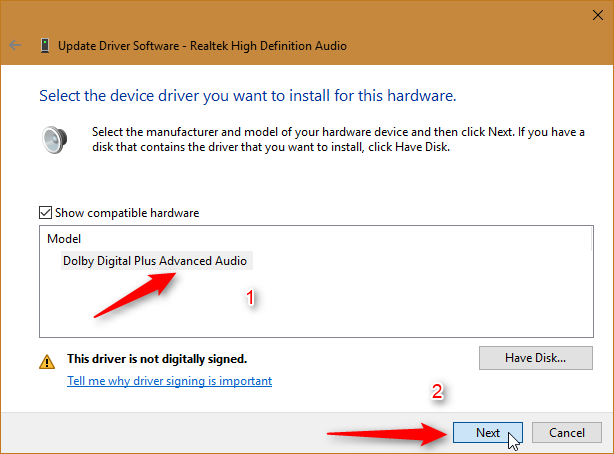Click the speaker icon next to instructions

(x=55, y=139)
